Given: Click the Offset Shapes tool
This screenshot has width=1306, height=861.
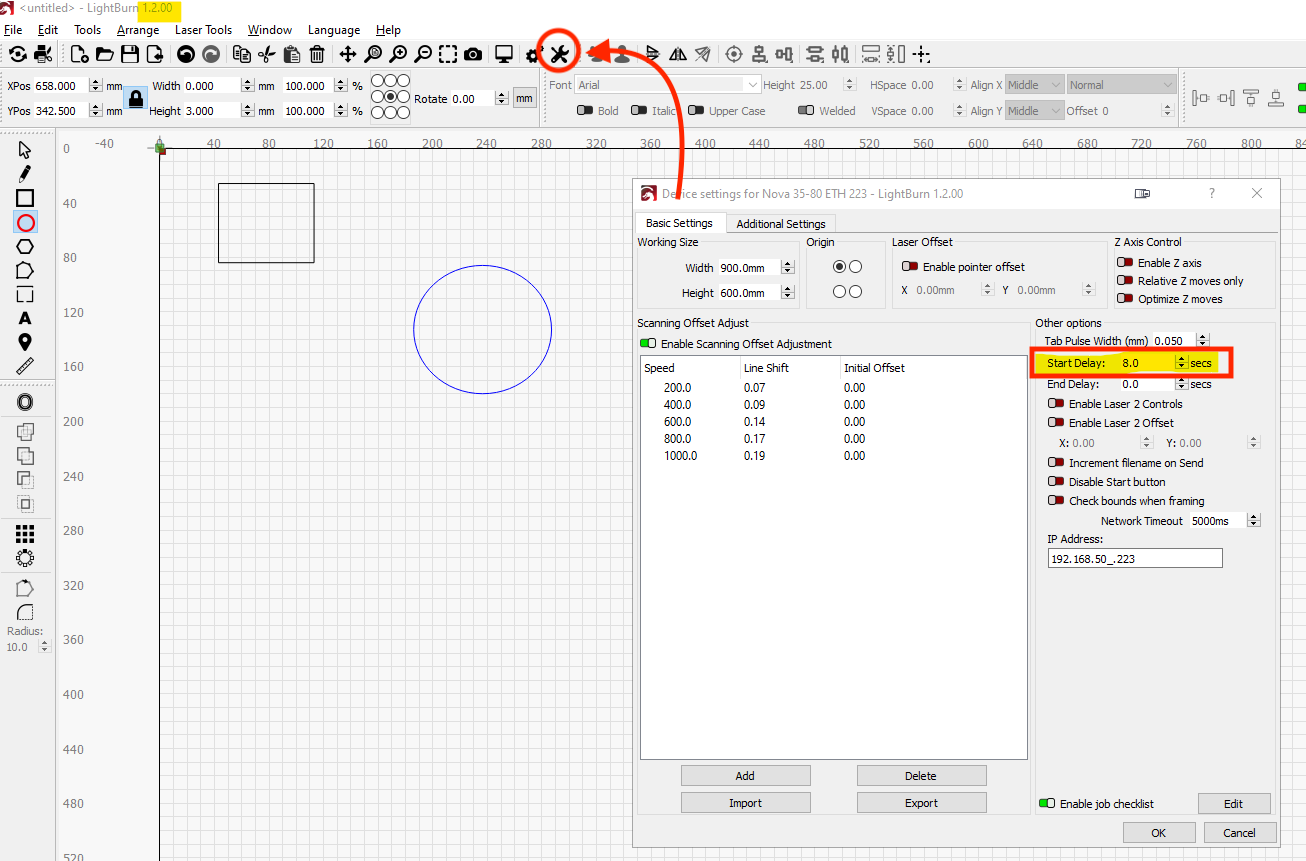Looking at the screenshot, I should [x=25, y=402].
